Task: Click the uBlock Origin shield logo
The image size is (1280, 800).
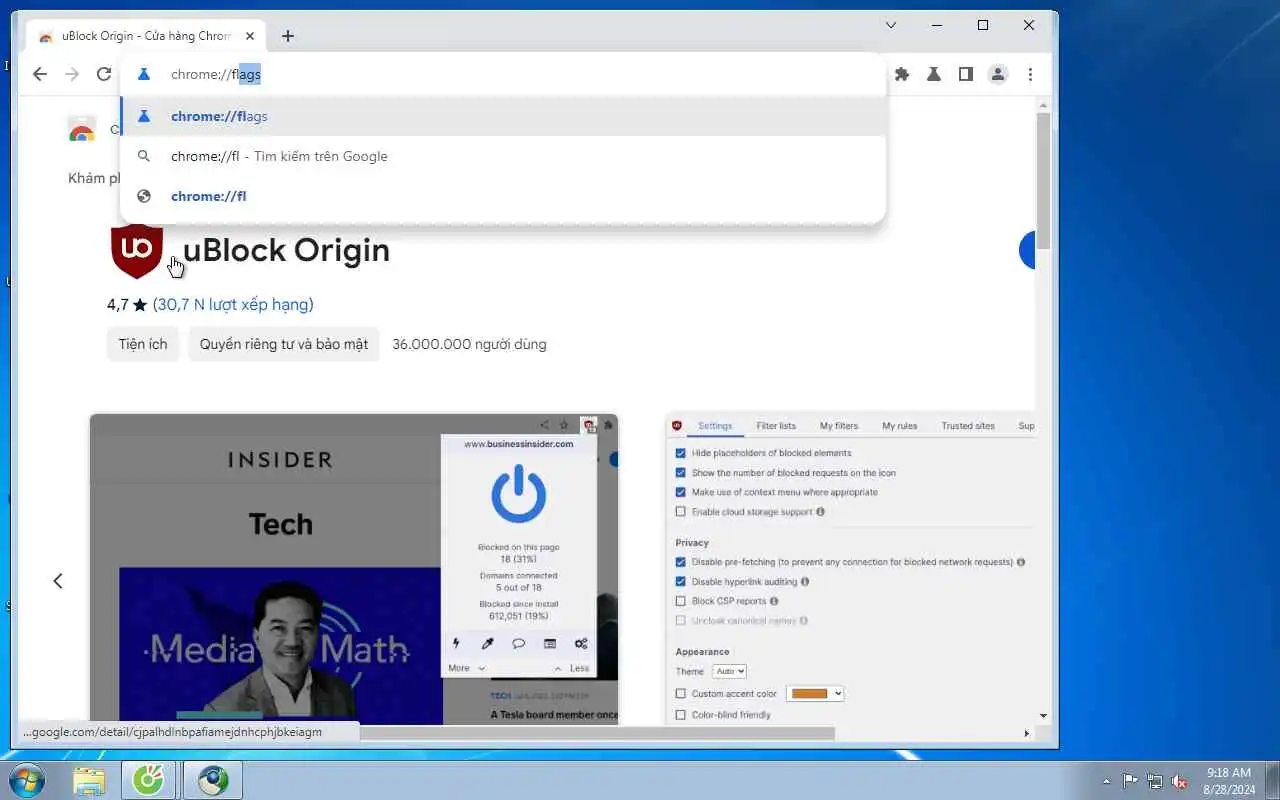Action: click(x=136, y=250)
